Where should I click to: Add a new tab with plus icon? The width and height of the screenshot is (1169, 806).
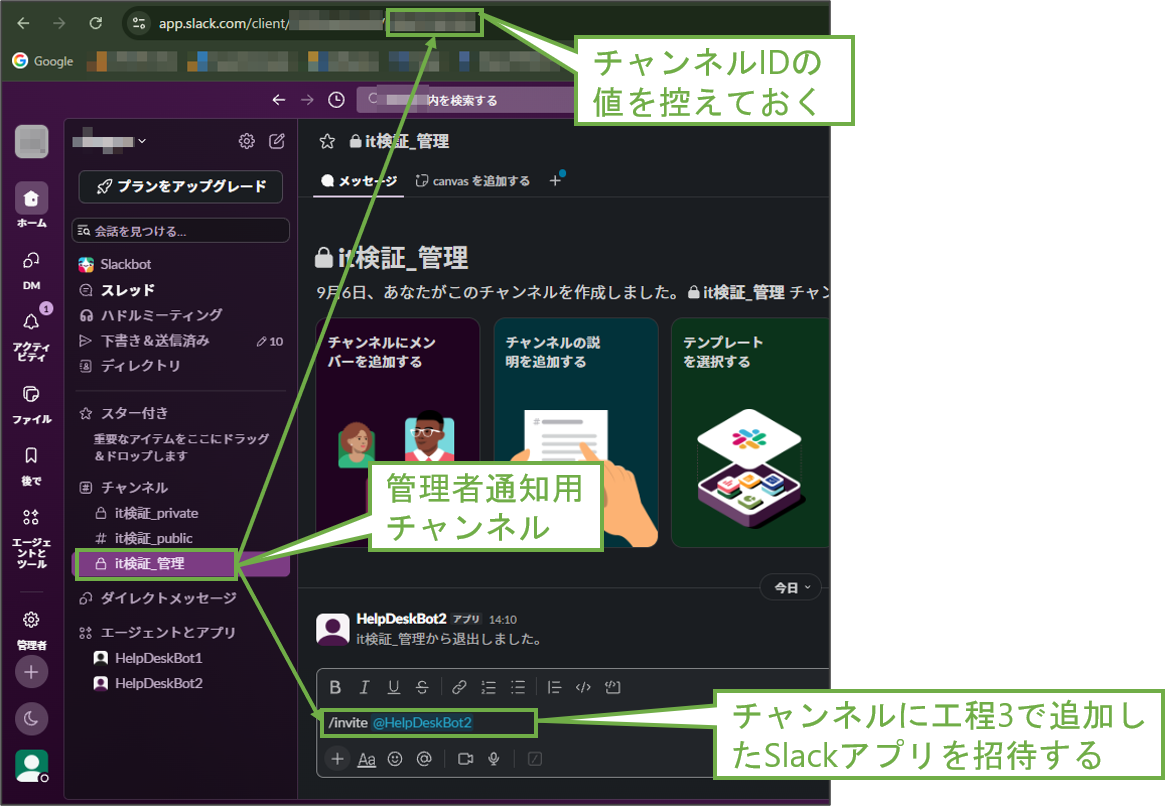point(555,180)
